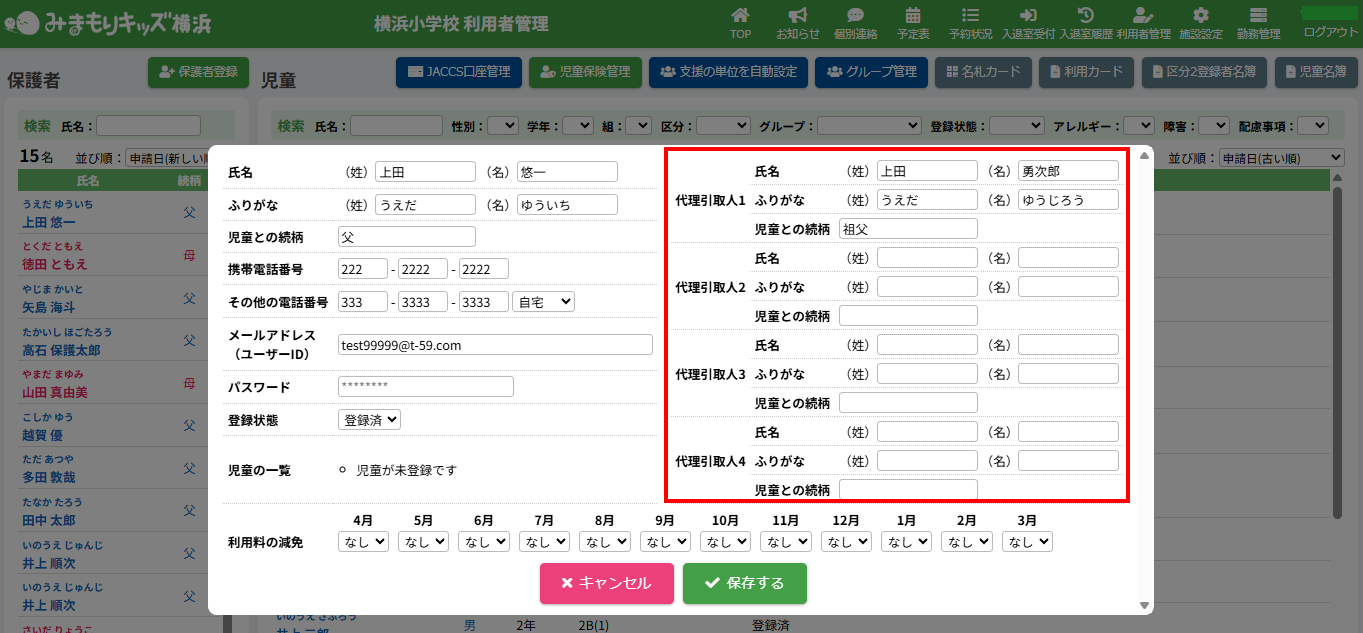Image resolution: width=1363 pixels, height=633 pixels.
Task: Click the メールアドレス input field
Action: [495, 345]
